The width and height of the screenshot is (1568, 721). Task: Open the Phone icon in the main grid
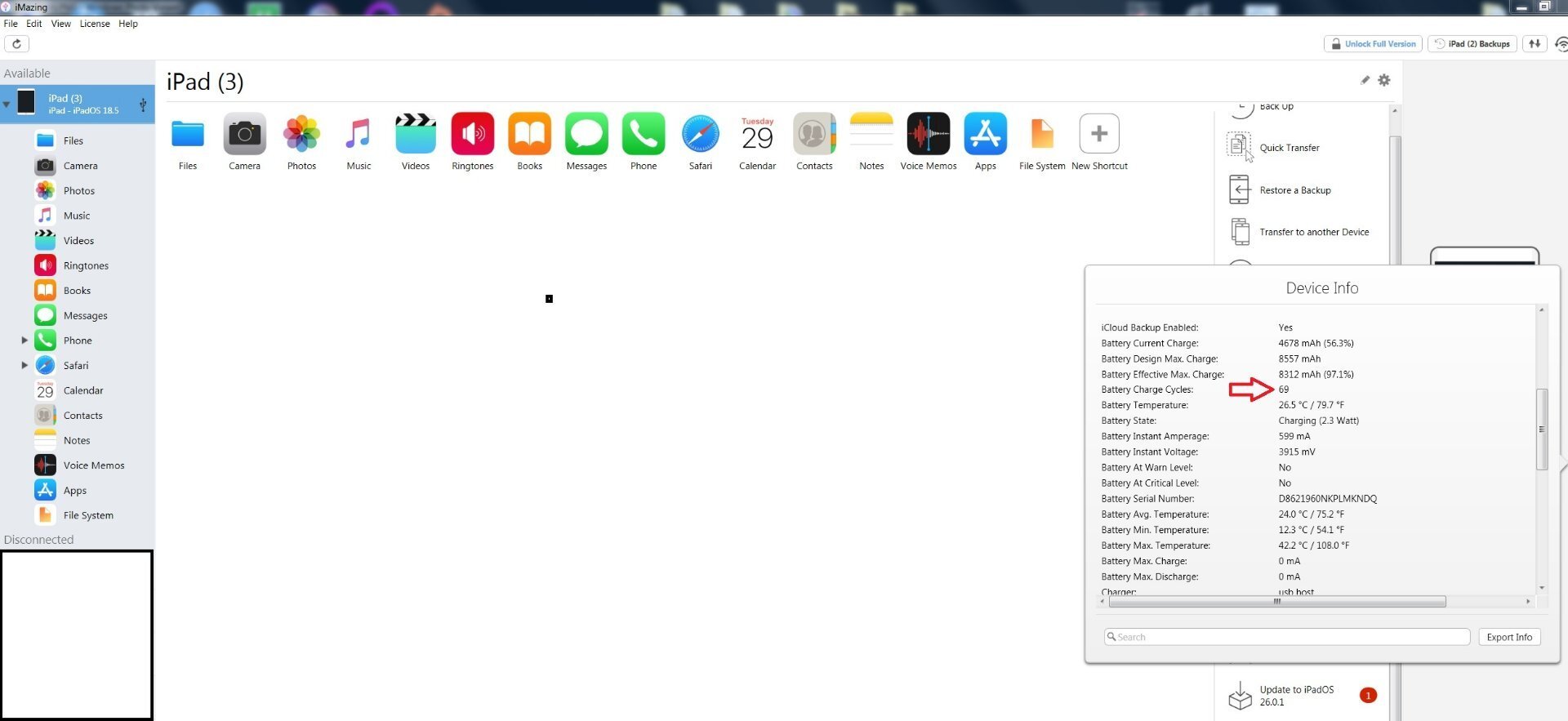click(x=644, y=134)
